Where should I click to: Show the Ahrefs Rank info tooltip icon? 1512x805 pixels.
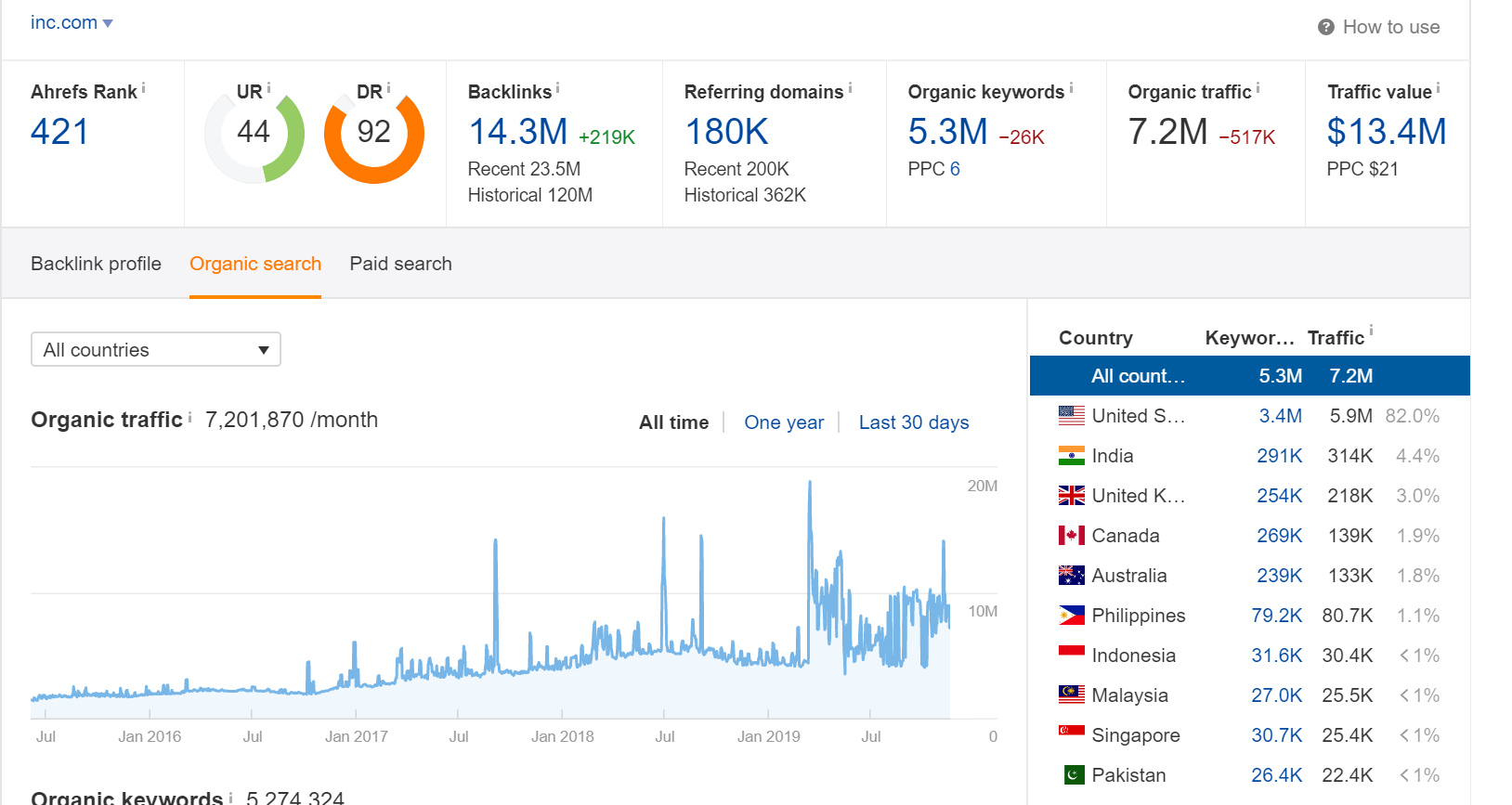pyautogui.click(x=143, y=88)
